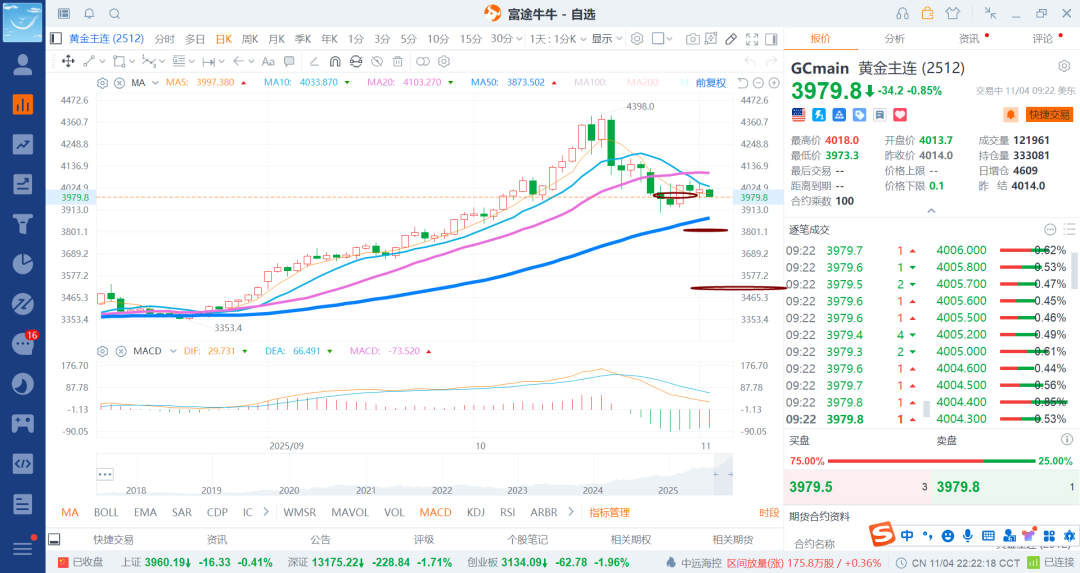Toggle the left watchlist panel
1080x573 pixels.
click(x=56, y=39)
